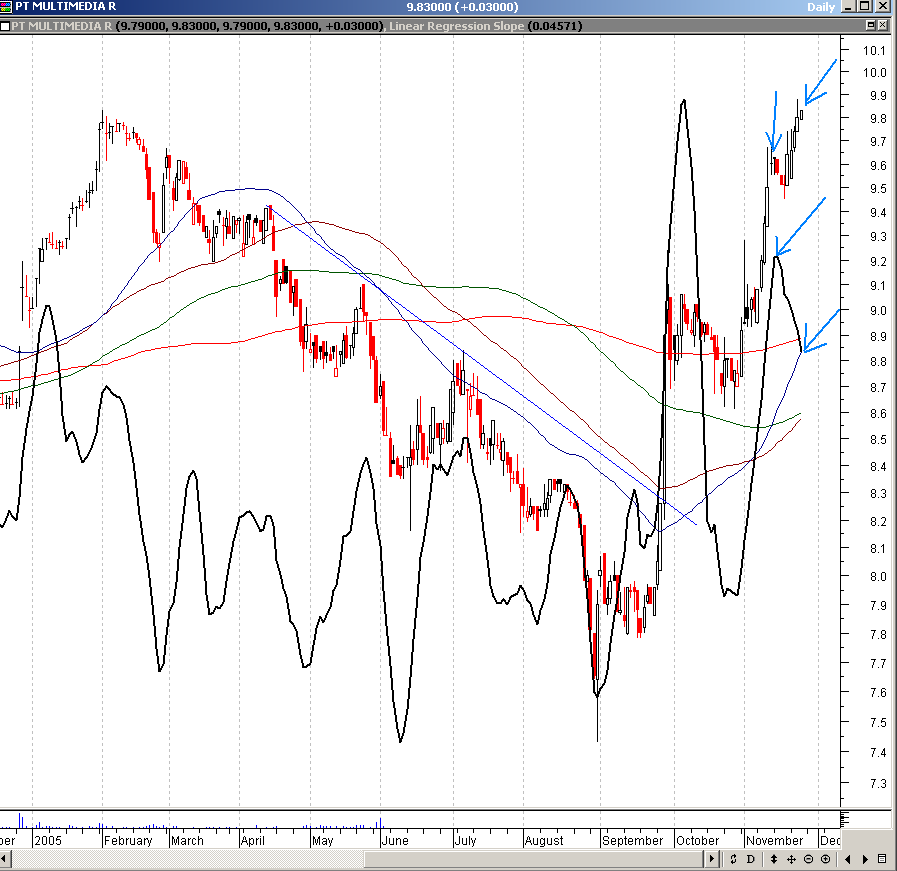897x871 pixels.
Task: Maximize the PT MULTIMEDIA R chart window
Action: [x=865, y=6]
